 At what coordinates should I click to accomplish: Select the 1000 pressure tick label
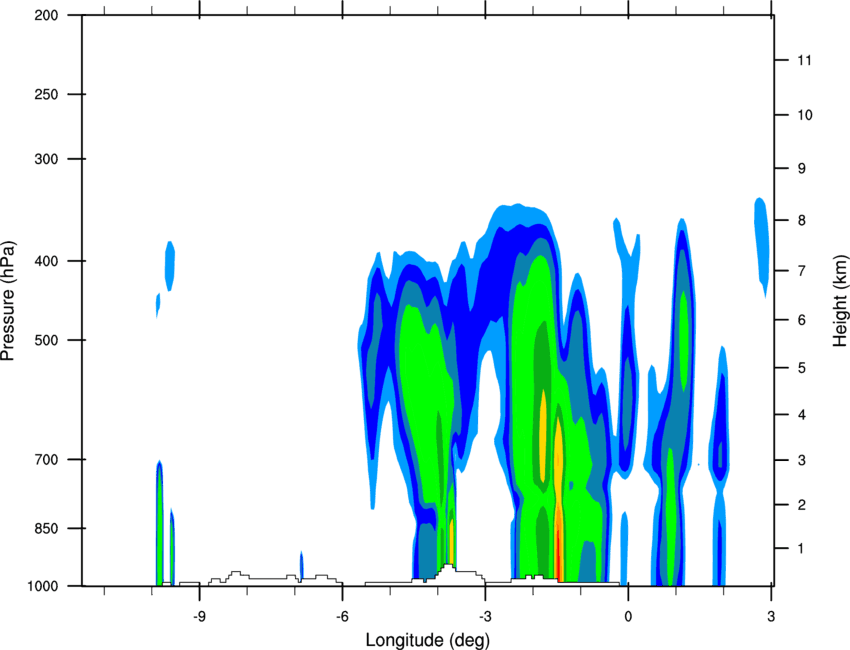pos(42,586)
